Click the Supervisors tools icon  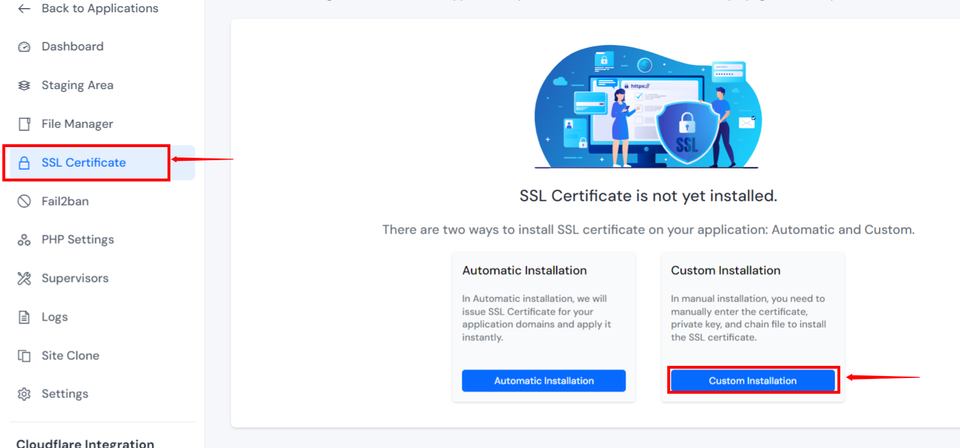[x=24, y=278]
